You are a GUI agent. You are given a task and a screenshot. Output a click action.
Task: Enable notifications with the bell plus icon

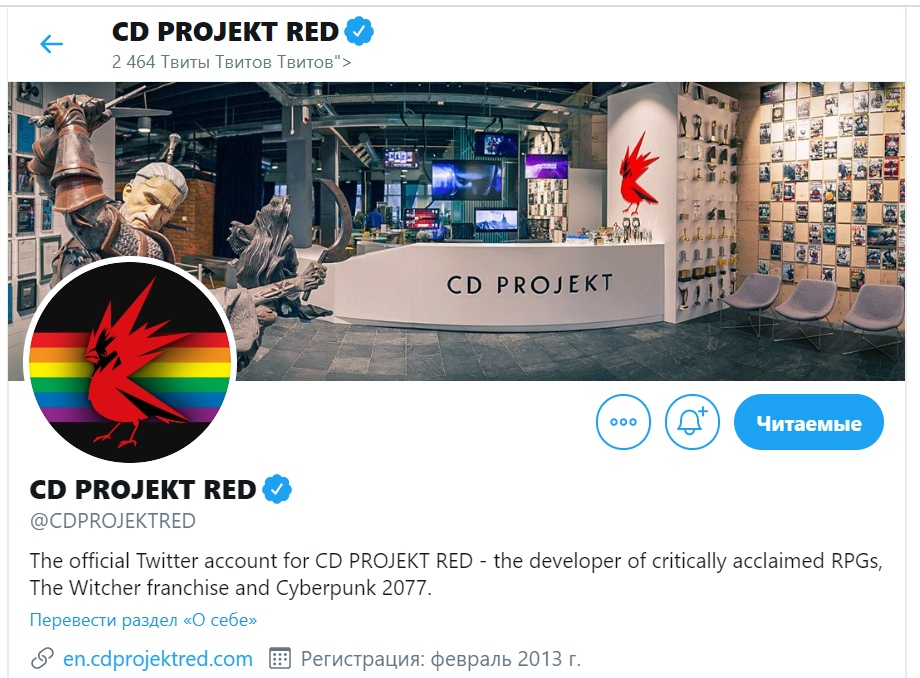click(692, 422)
